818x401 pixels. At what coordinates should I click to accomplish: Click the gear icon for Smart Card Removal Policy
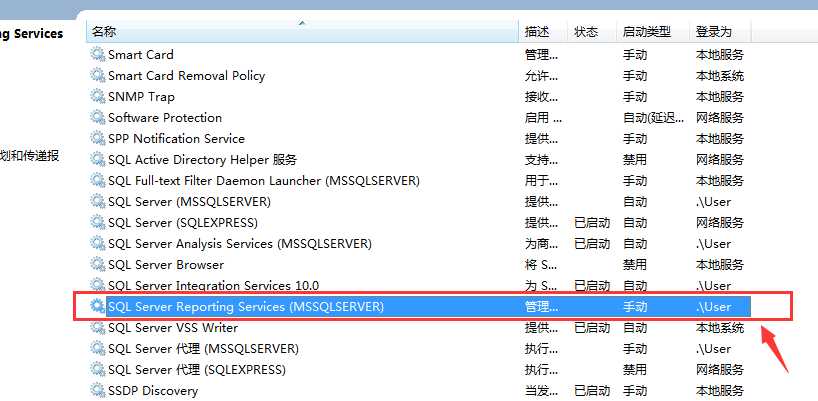(98, 76)
